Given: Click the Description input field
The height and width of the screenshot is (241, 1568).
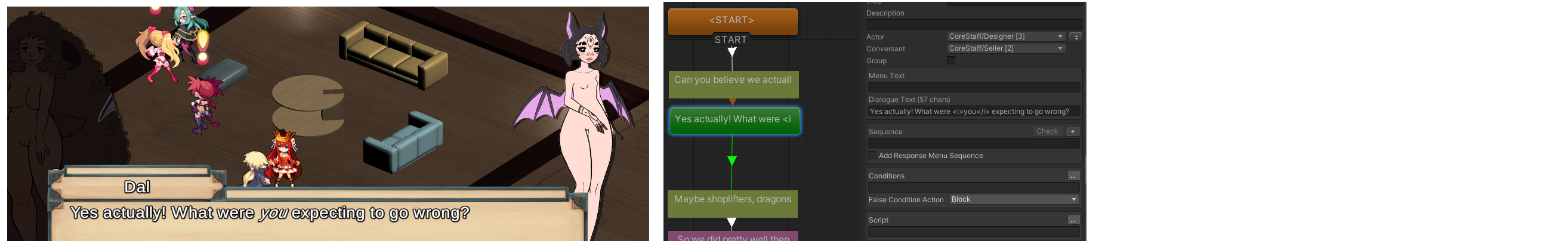Looking at the screenshot, I should (x=974, y=24).
